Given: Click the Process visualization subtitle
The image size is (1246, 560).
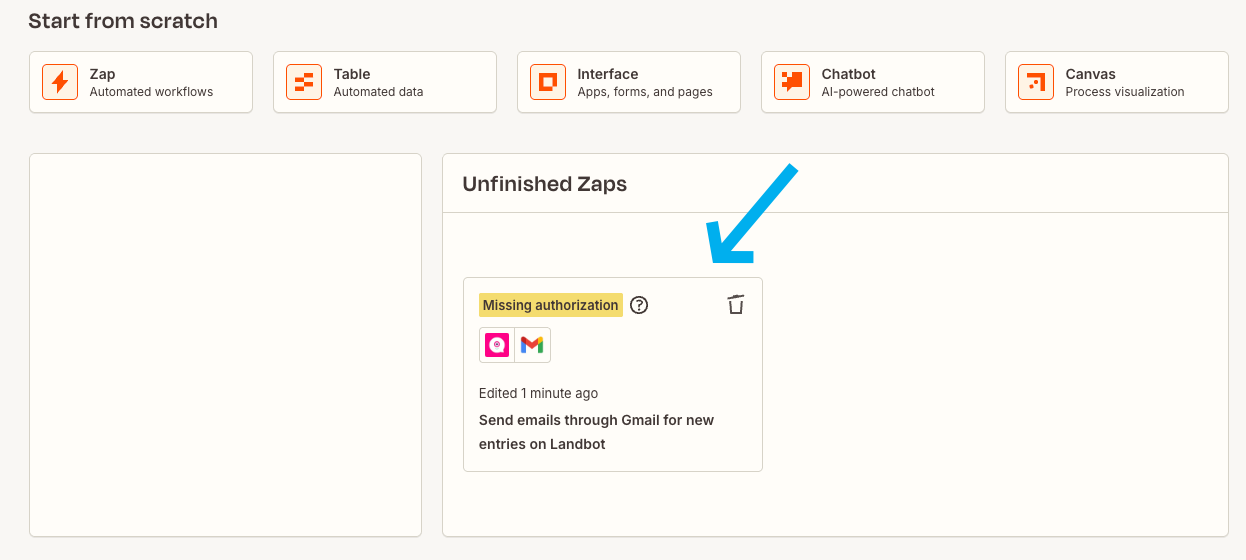Looking at the screenshot, I should point(1125,92).
